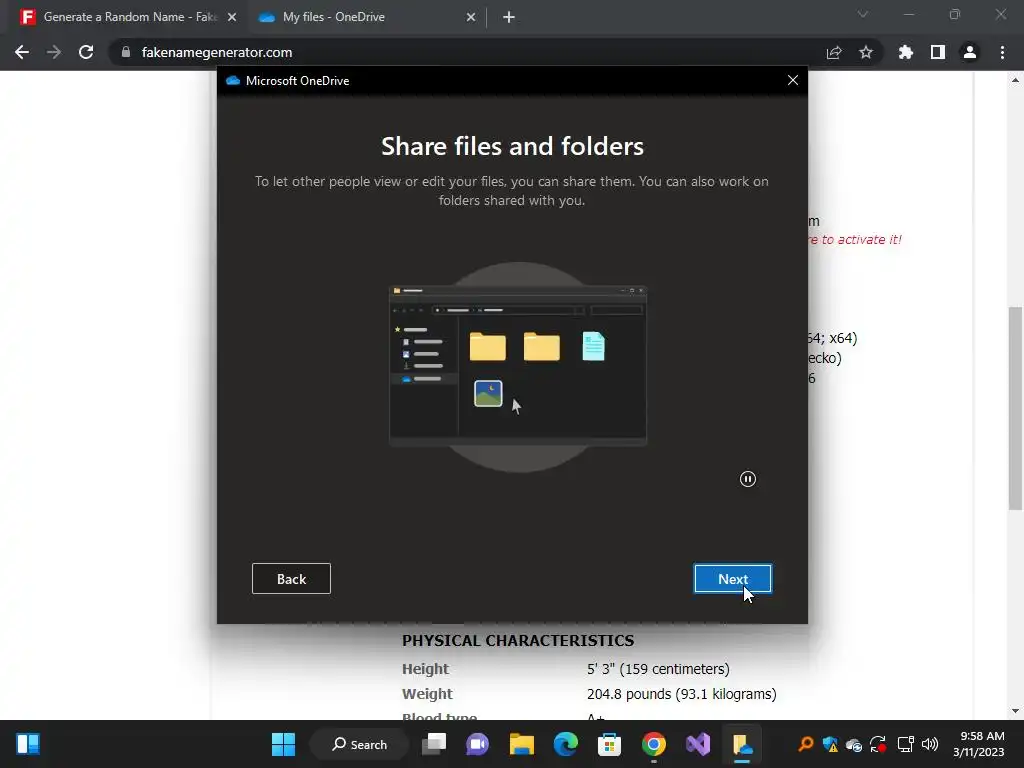
Task: Bookmark this page with the star icon
Action: tap(866, 52)
